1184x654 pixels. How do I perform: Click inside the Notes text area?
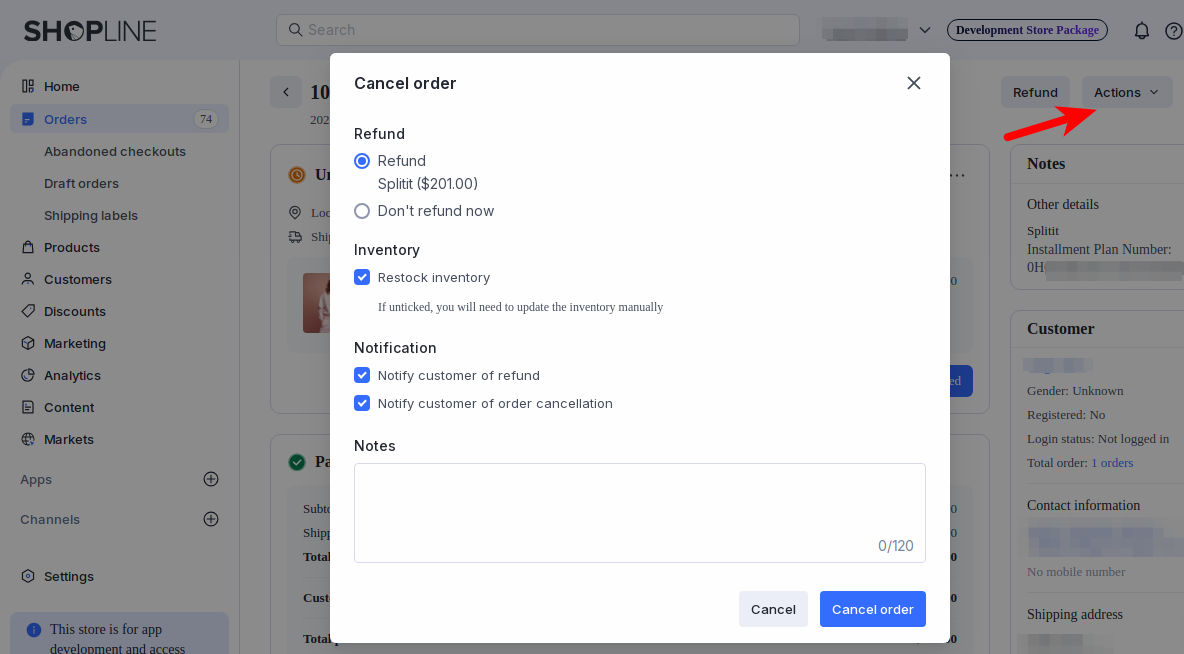pos(640,513)
